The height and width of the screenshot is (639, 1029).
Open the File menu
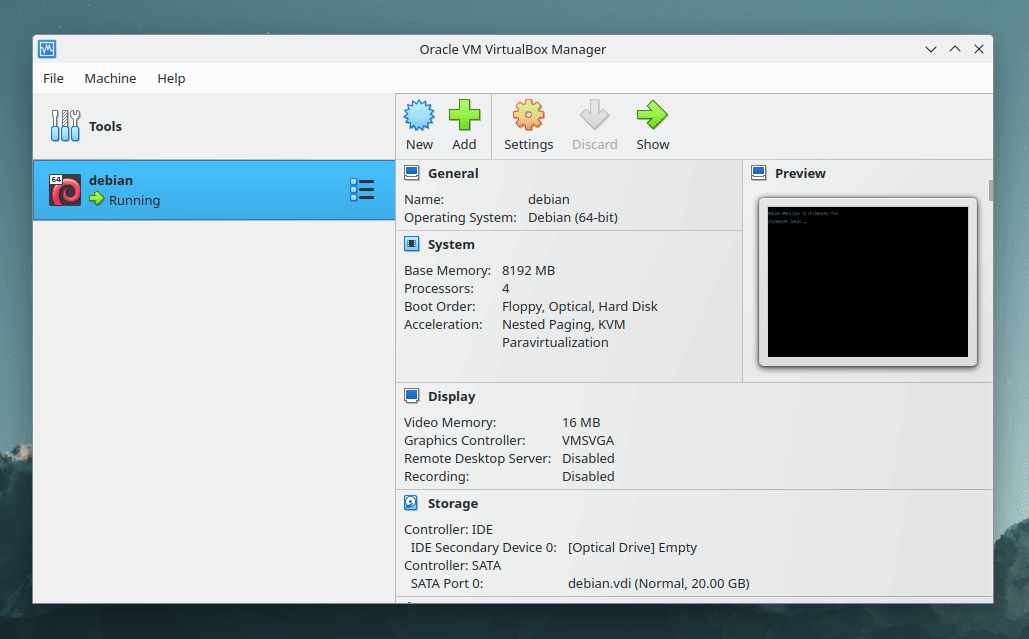[x=53, y=78]
